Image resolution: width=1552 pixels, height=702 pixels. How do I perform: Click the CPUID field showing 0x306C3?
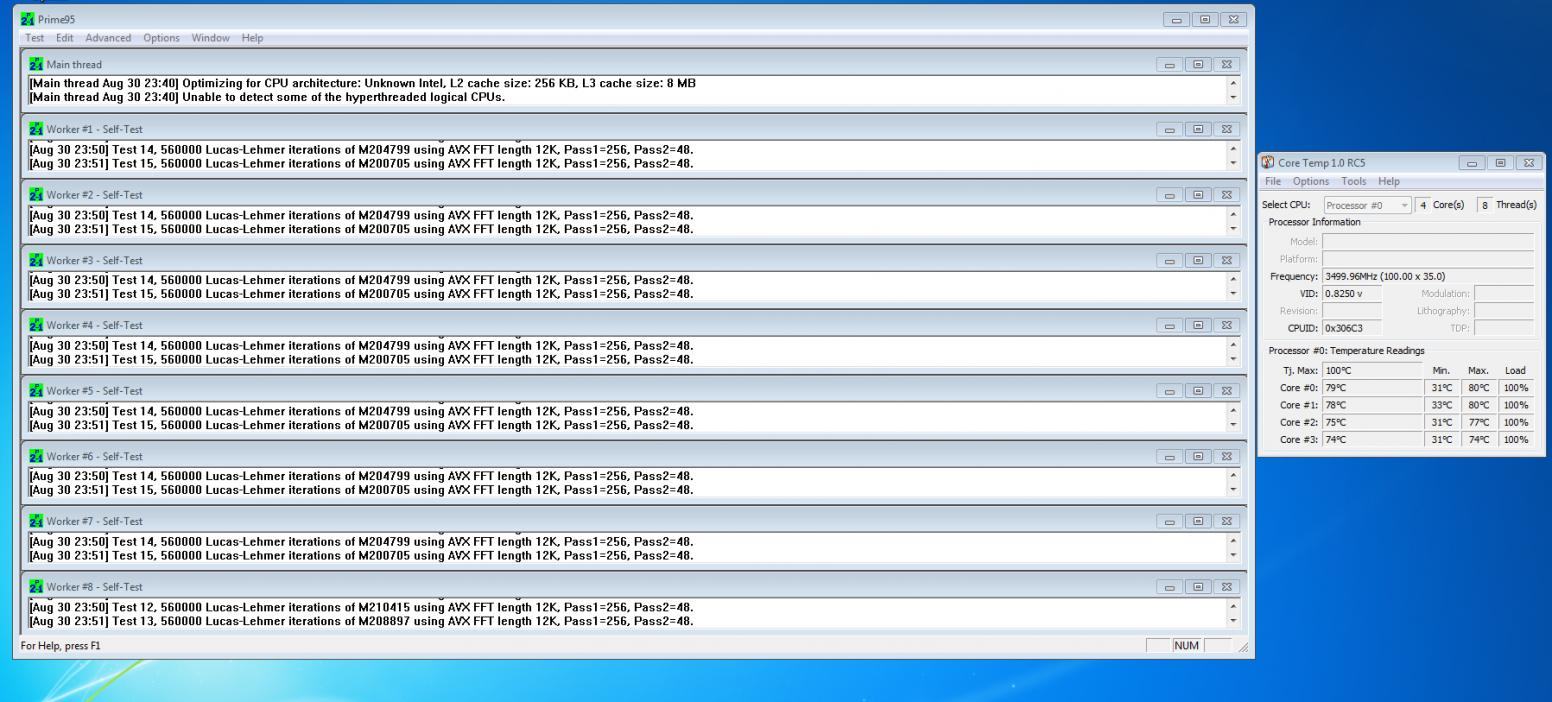tap(1351, 327)
